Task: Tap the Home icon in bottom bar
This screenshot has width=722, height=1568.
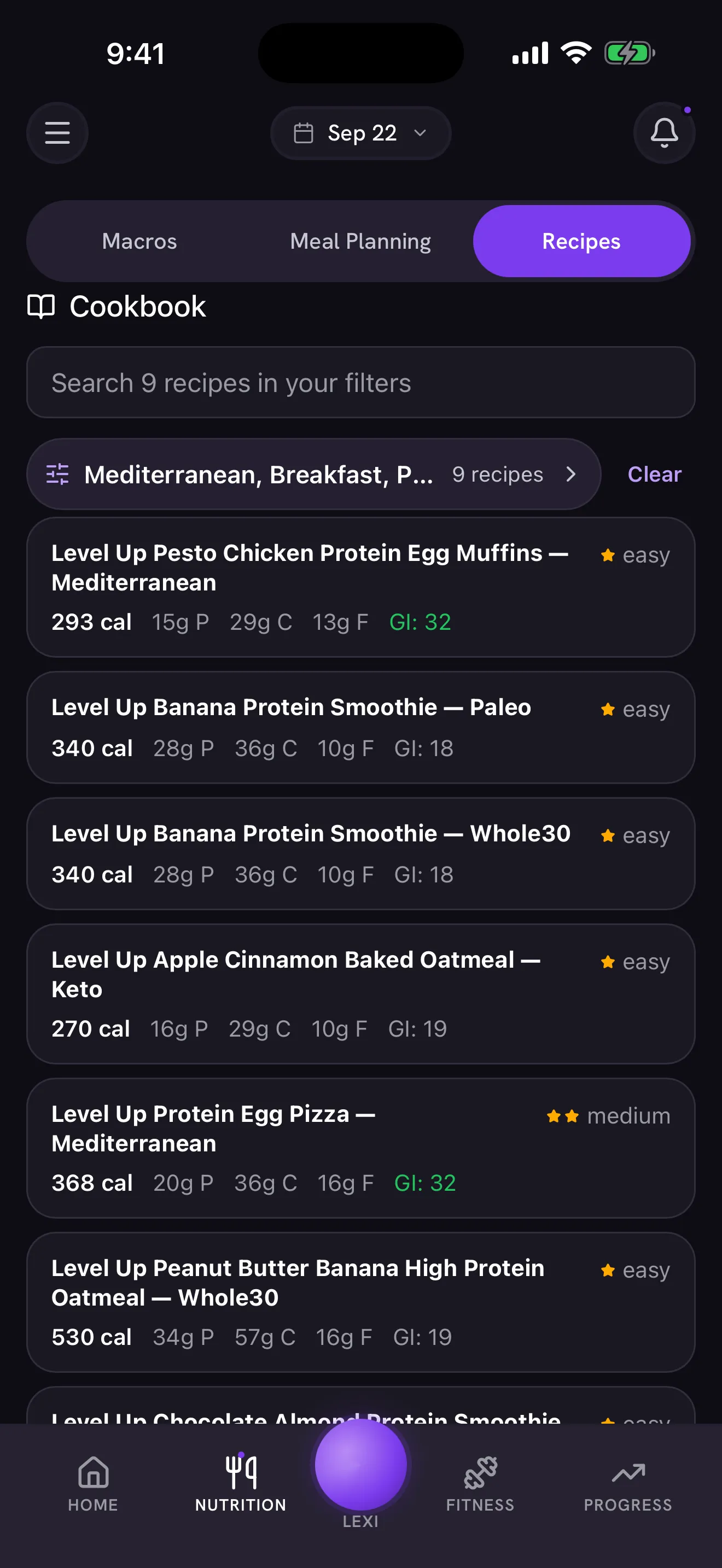Action: click(x=93, y=1472)
